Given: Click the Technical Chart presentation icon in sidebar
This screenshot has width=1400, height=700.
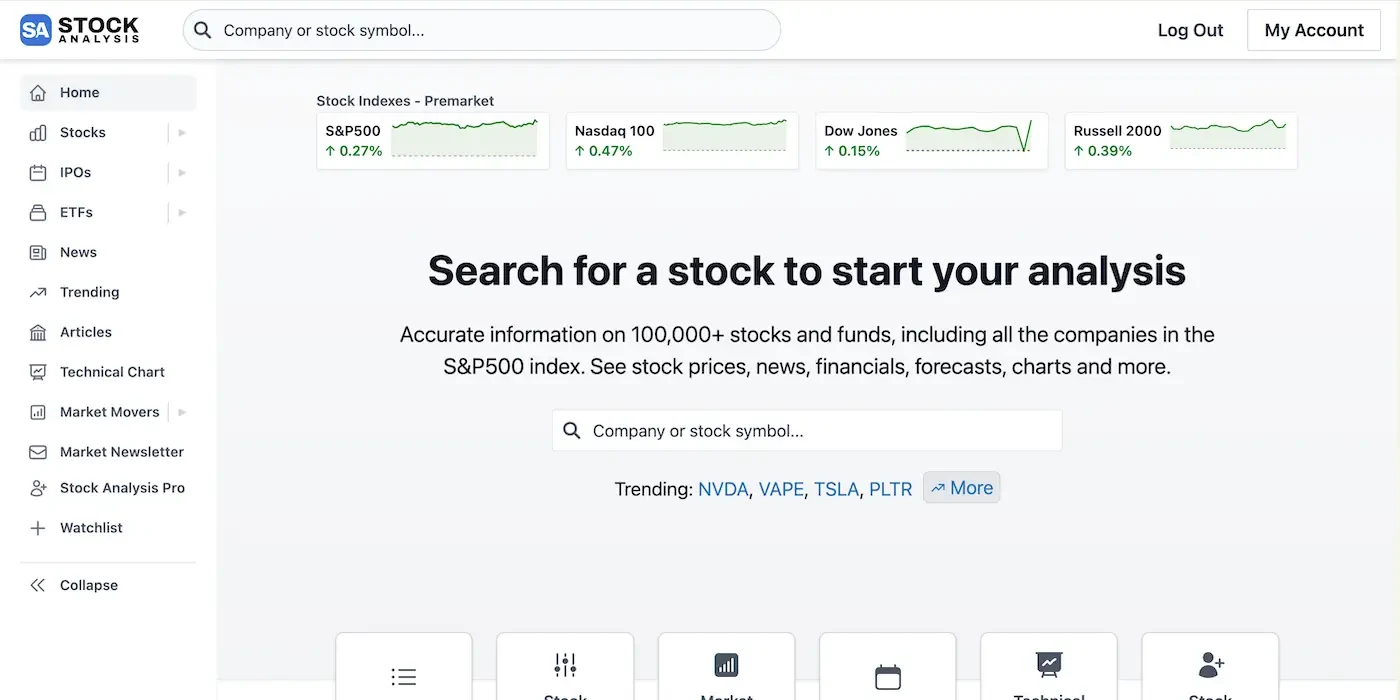Looking at the screenshot, I should pos(38,372).
